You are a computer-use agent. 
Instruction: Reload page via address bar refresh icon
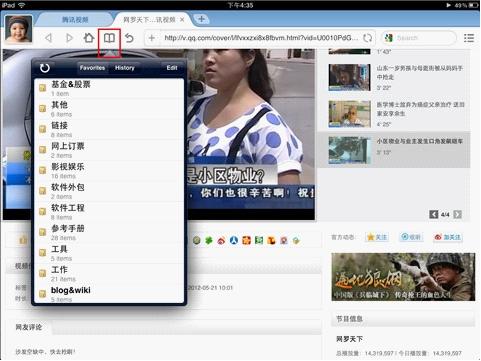click(x=367, y=38)
